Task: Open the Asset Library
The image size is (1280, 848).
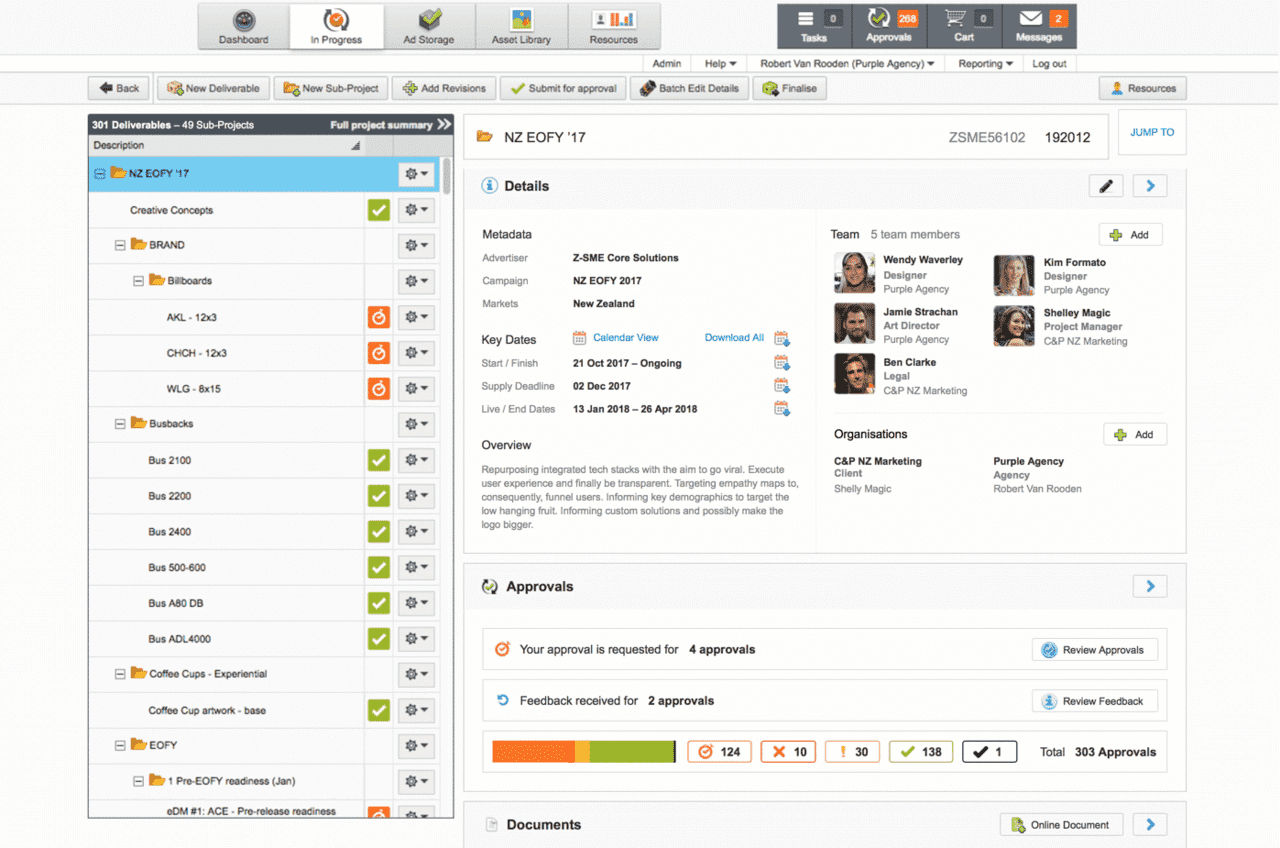Action: [522, 26]
